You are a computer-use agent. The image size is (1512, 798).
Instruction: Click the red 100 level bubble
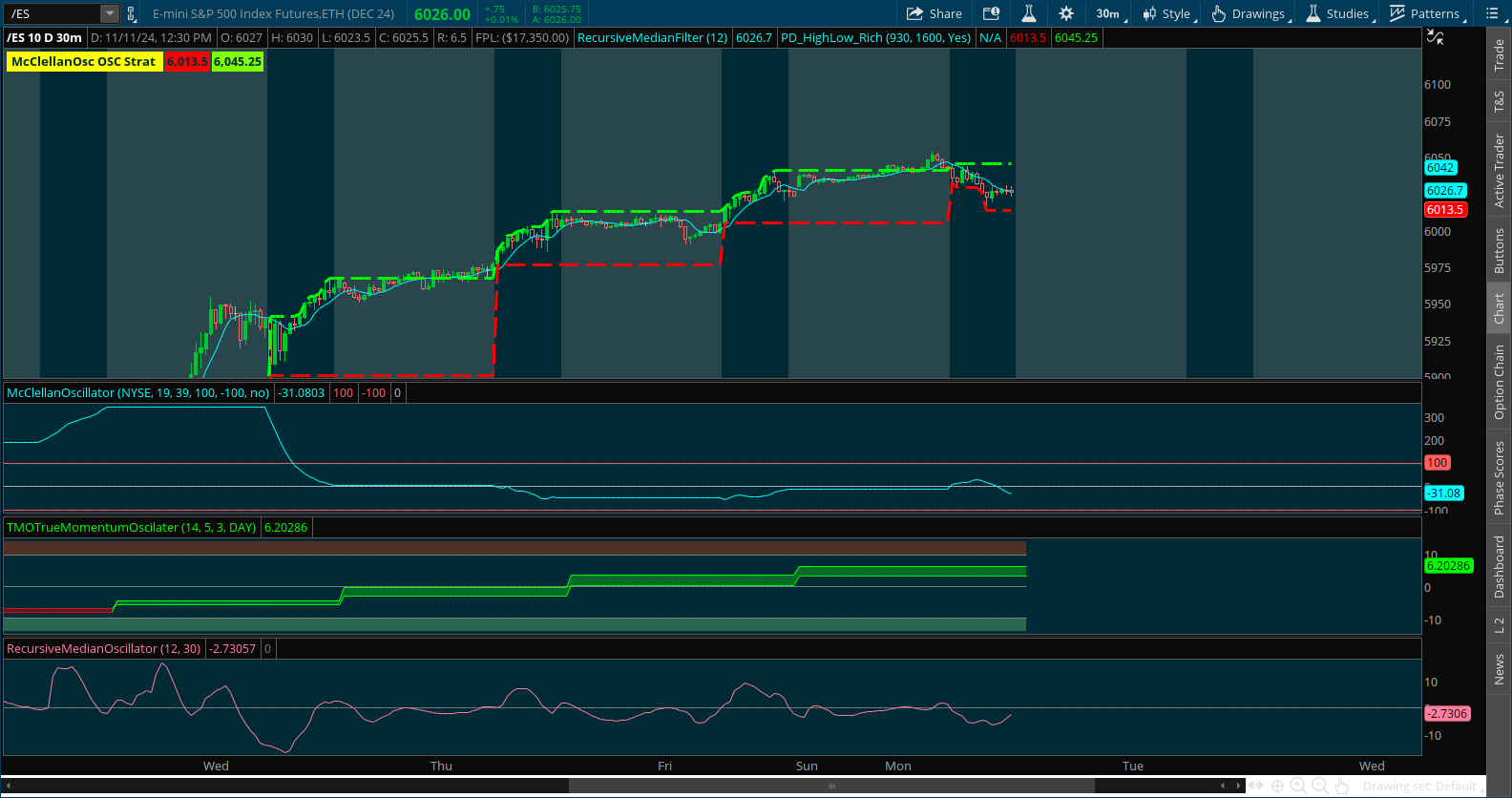(x=1437, y=463)
